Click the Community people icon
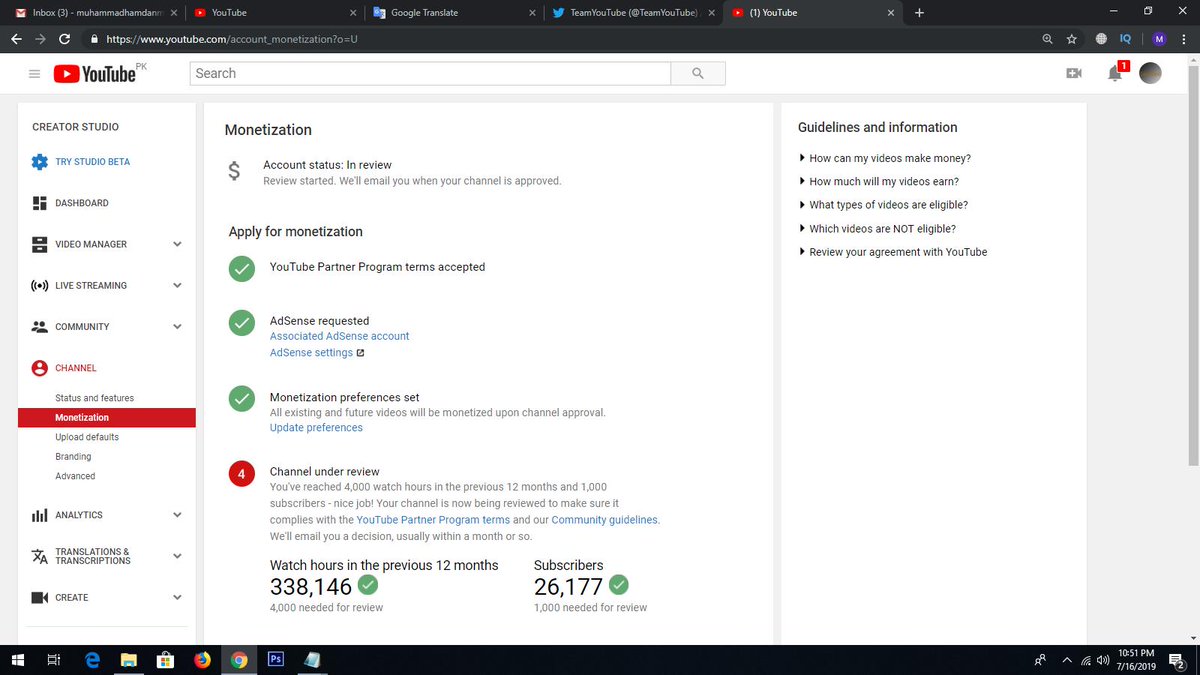The image size is (1200, 675). pyautogui.click(x=40, y=327)
